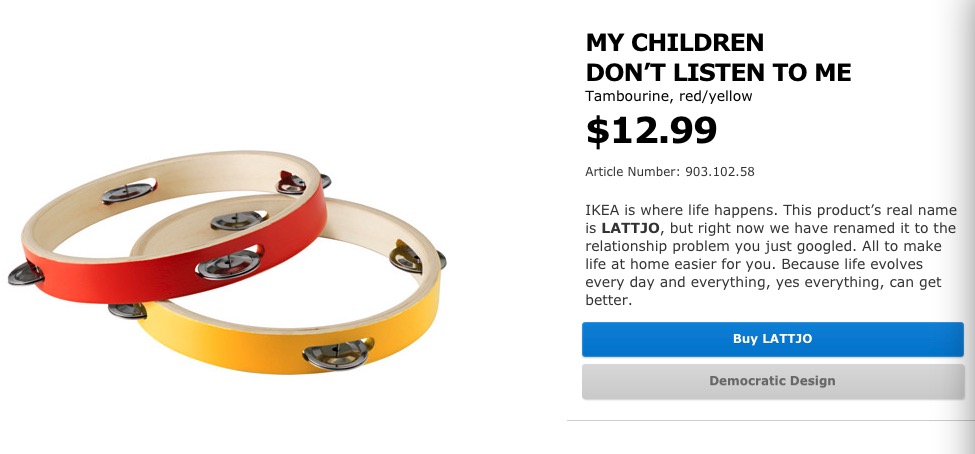This screenshot has width=975, height=454.
Task: Click the blue Buy LATTJO button
Action: pos(772,339)
